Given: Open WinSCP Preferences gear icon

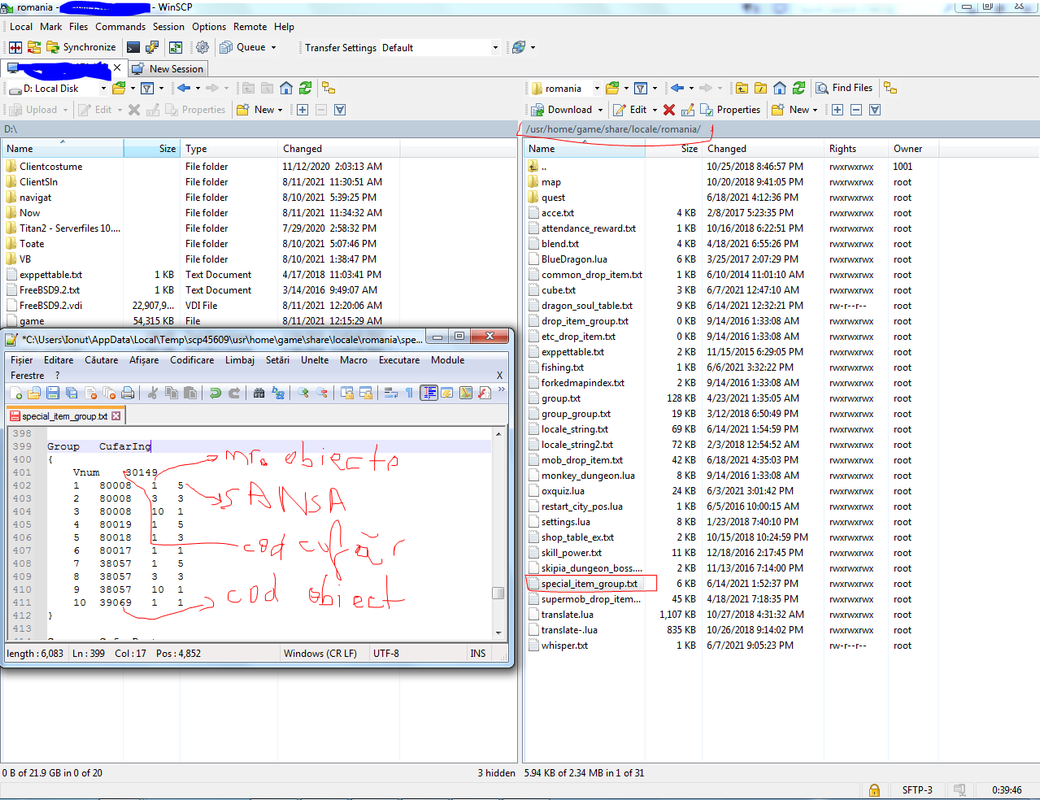Looking at the screenshot, I should tap(202, 47).
